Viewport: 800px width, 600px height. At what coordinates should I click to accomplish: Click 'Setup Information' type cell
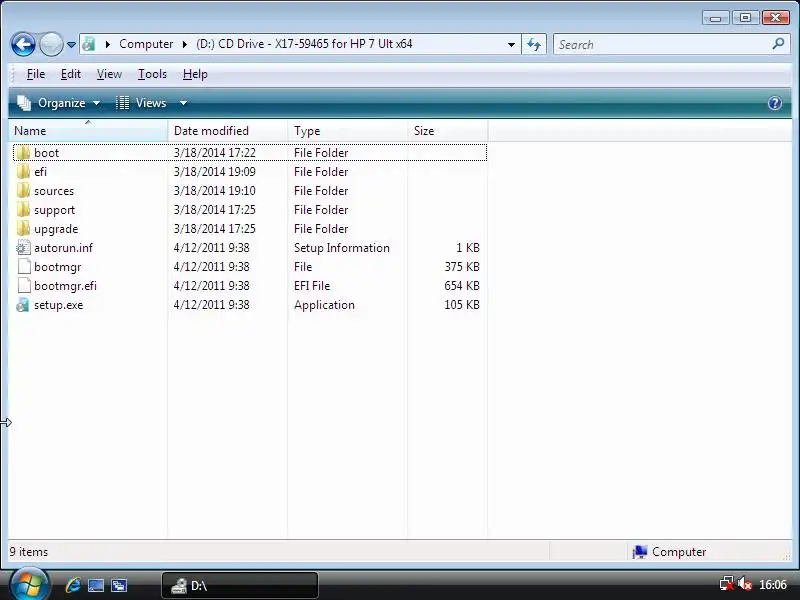pyautogui.click(x=341, y=248)
